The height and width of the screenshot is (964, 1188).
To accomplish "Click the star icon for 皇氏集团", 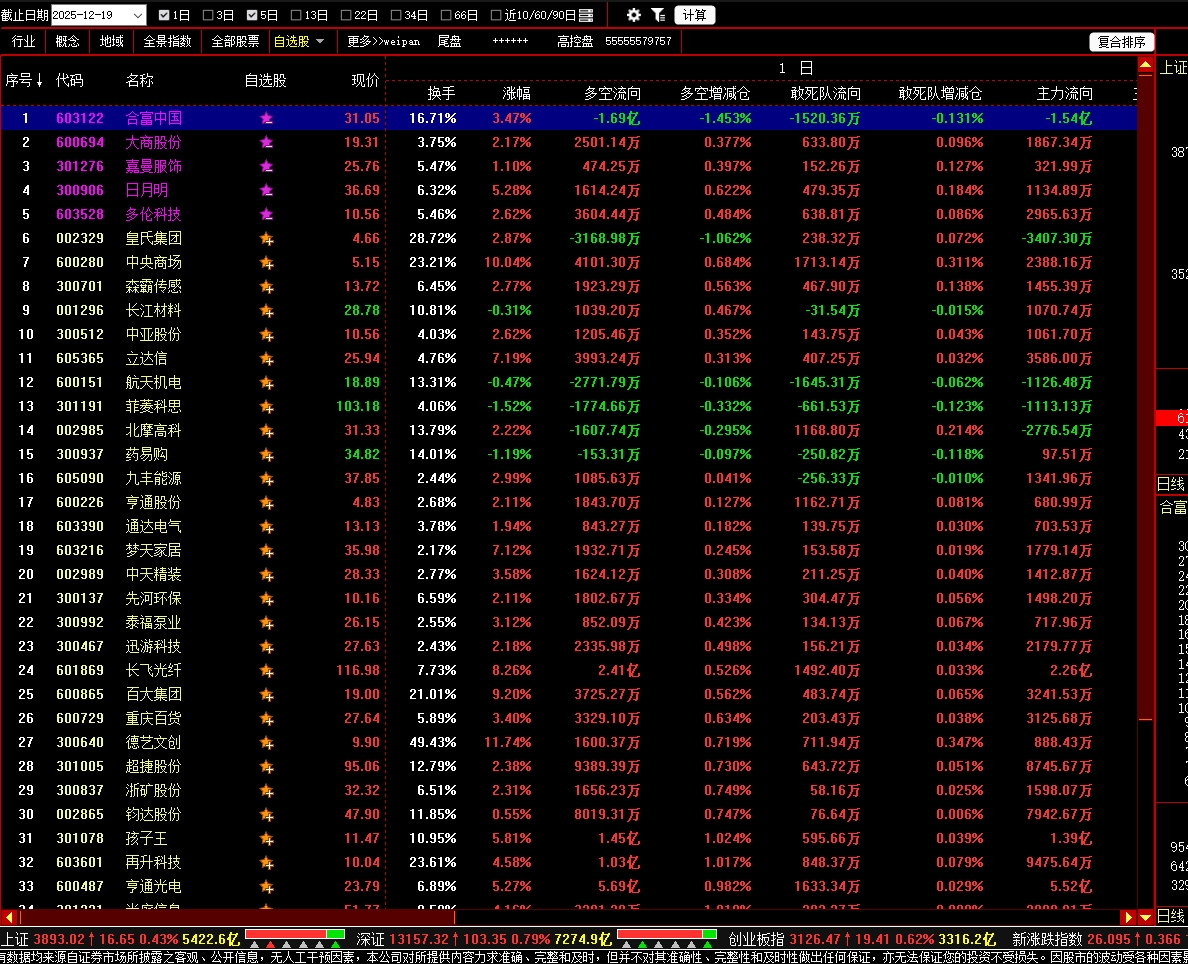I will point(266,239).
